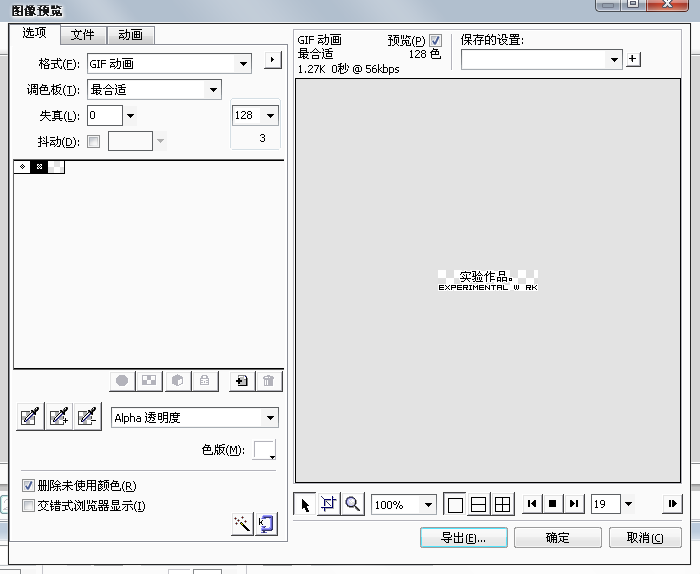This screenshot has width=700, height=574.
Task: Click the select-transparency eyedropper icon
Action: pyautogui.click(x=30, y=417)
